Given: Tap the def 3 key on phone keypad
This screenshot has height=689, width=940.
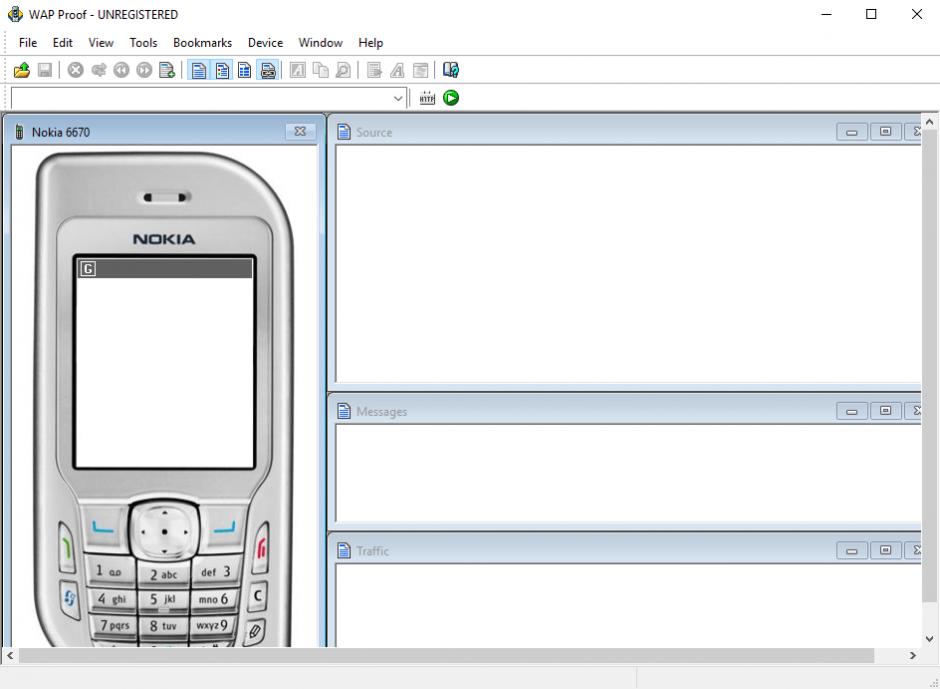Looking at the screenshot, I should 216,571.
